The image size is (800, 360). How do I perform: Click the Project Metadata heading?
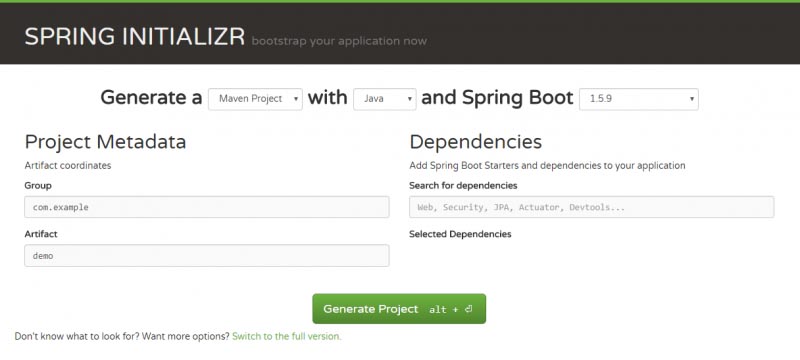click(x=105, y=142)
